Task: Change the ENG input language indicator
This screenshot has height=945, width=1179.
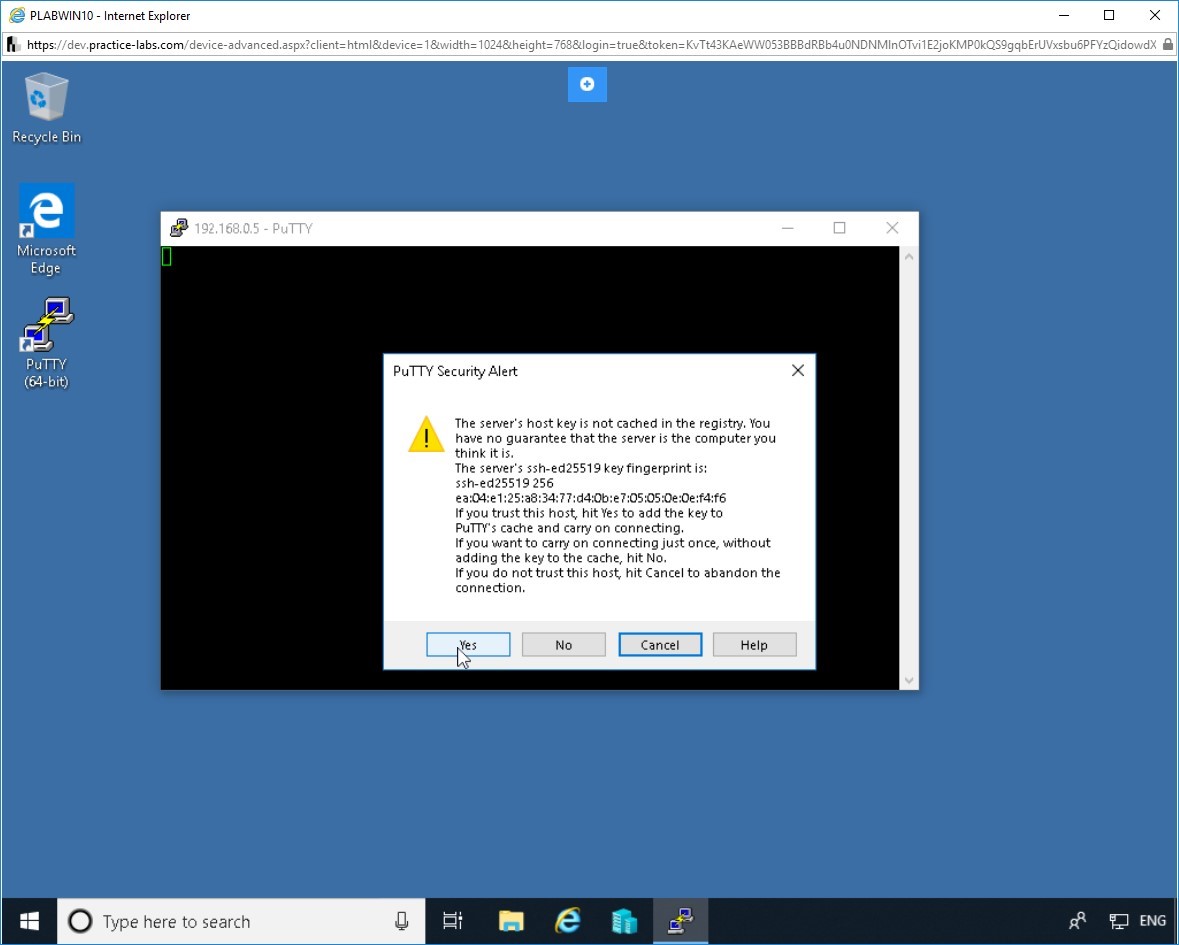Action: (1153, 921)
